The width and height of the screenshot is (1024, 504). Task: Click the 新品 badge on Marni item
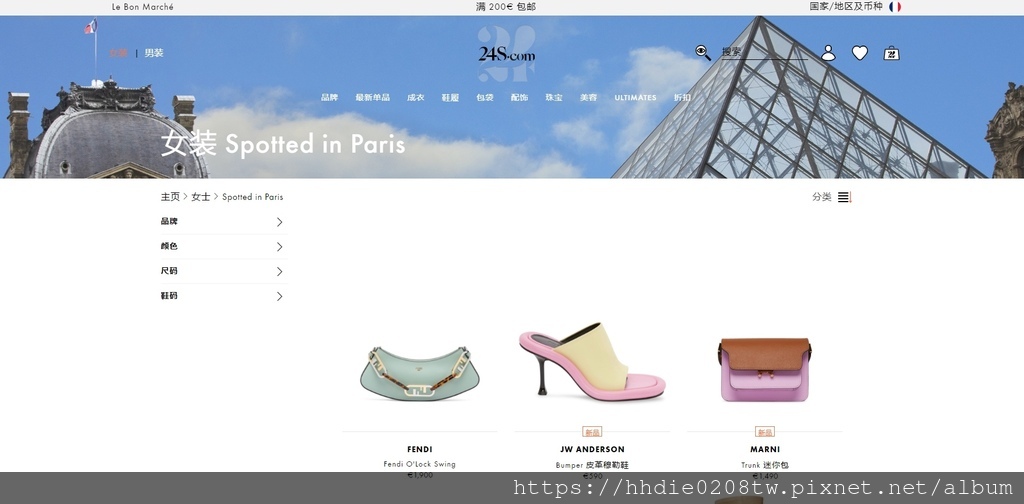click(x=765, y=432)
